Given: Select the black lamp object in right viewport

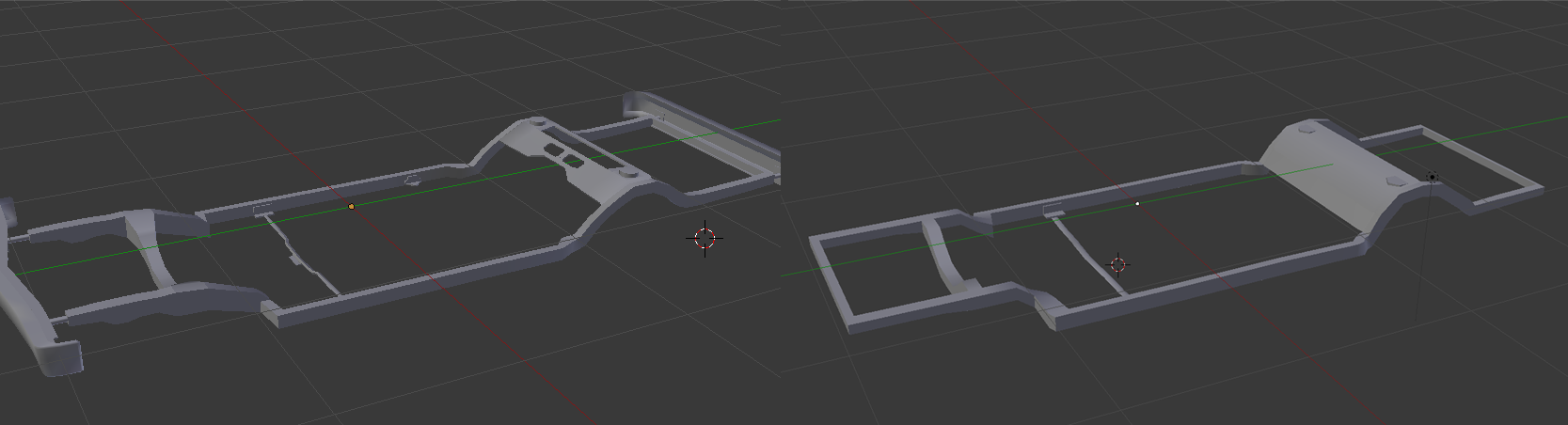Looking at the screenshot, I should (x=1433, y=177).
